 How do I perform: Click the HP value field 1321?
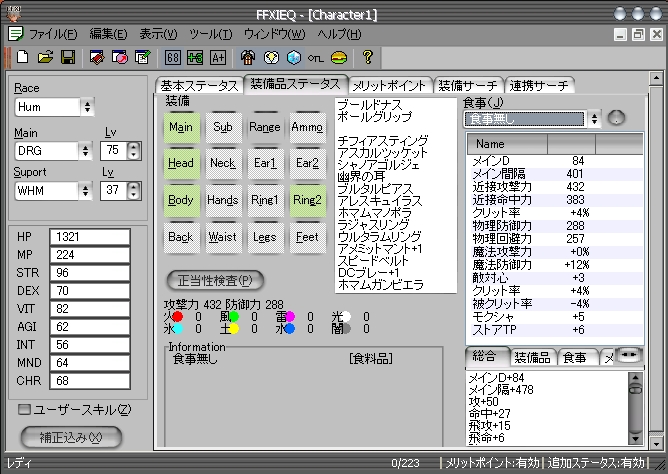point(90,237)
